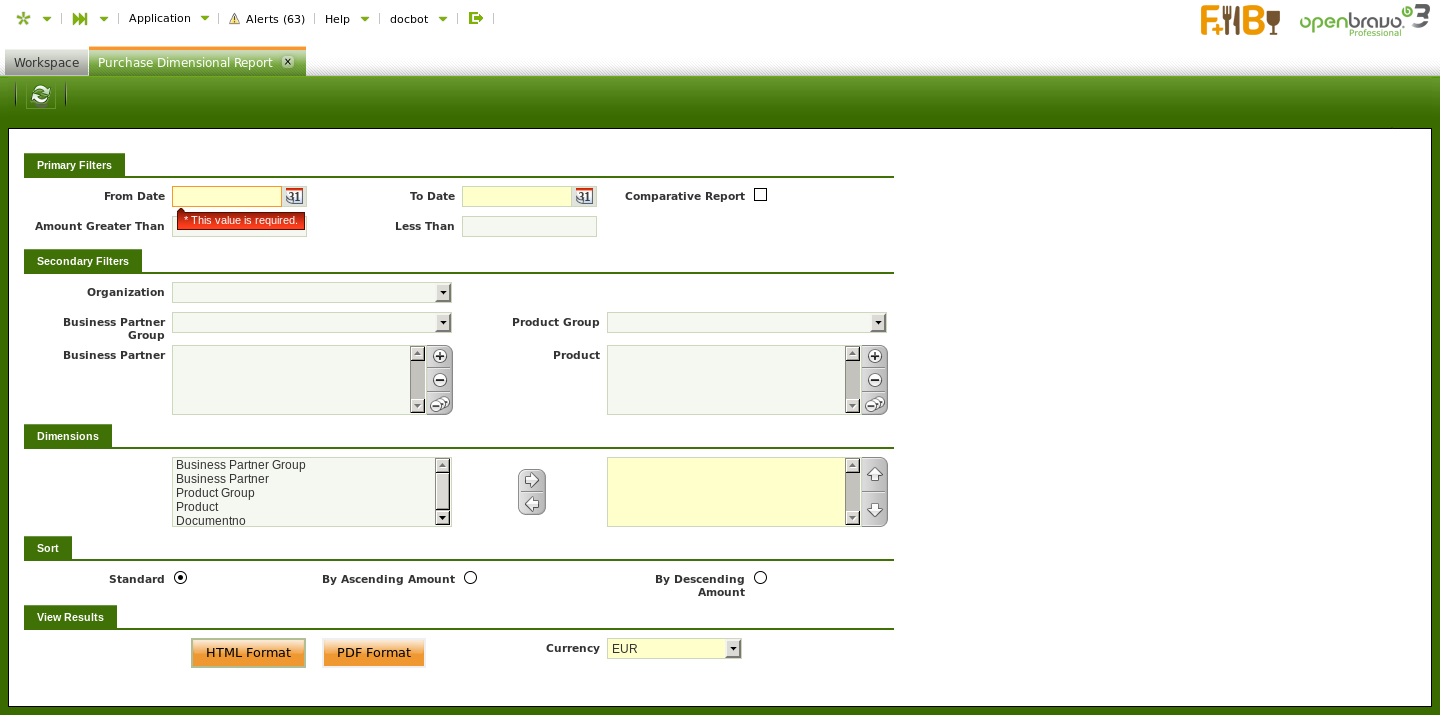Click the HTML Format button

pos(248,653)
